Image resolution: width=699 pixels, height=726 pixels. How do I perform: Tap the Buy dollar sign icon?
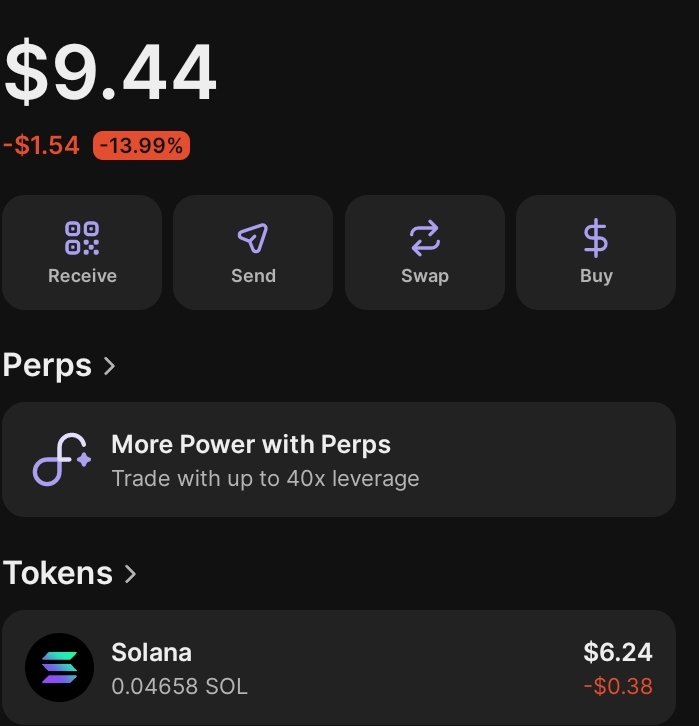point(596,237)
